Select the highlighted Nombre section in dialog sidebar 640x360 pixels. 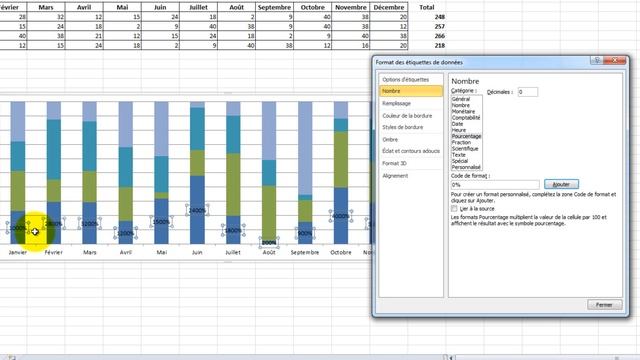(411, 91)
